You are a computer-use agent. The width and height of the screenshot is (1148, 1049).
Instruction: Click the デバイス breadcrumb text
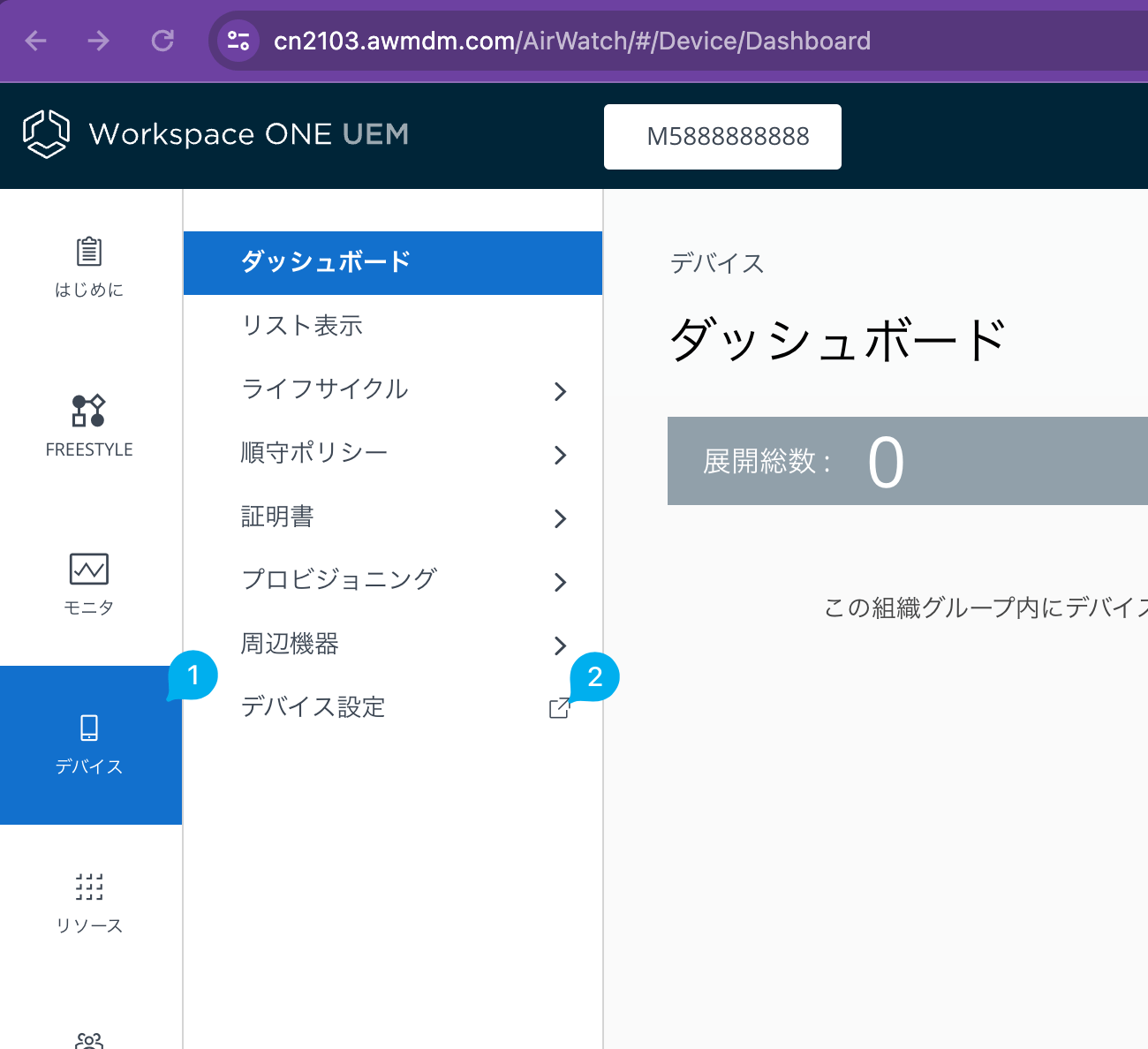click(x=717, y=263)
